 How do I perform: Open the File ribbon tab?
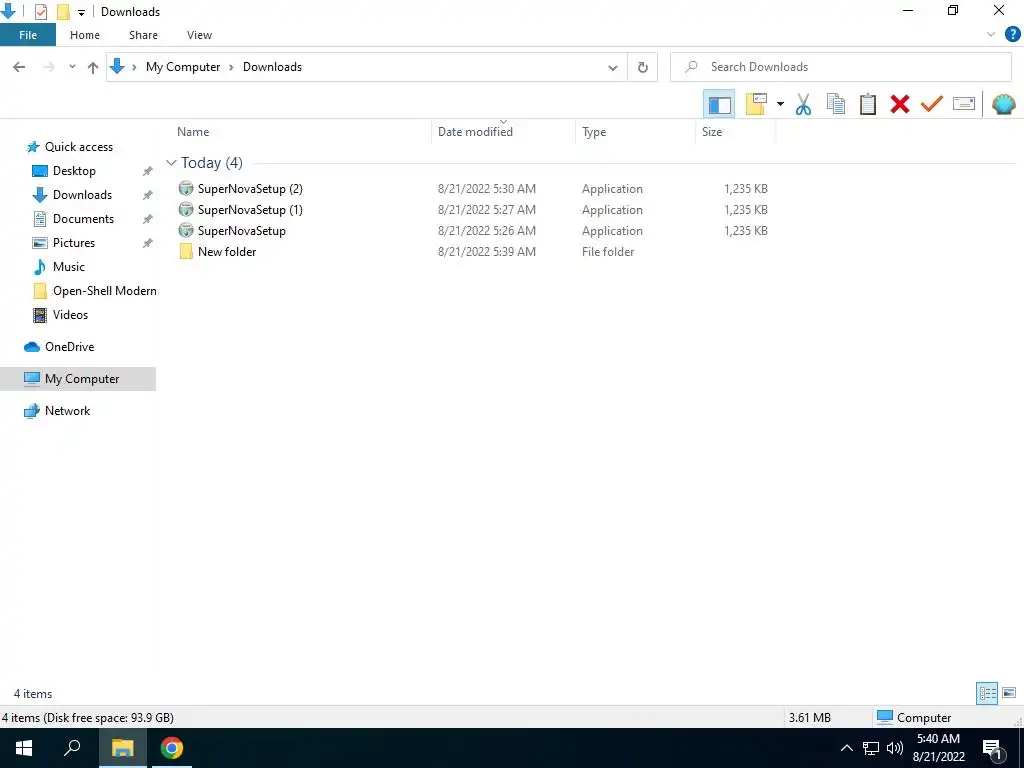28,35
